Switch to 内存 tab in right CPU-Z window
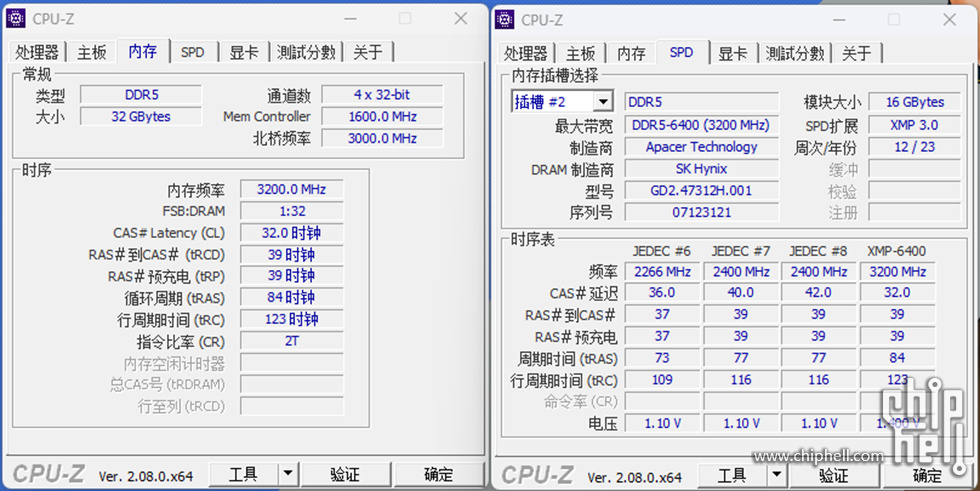Image resolution: width=980 pixels, height=491 pixels. 631,54
